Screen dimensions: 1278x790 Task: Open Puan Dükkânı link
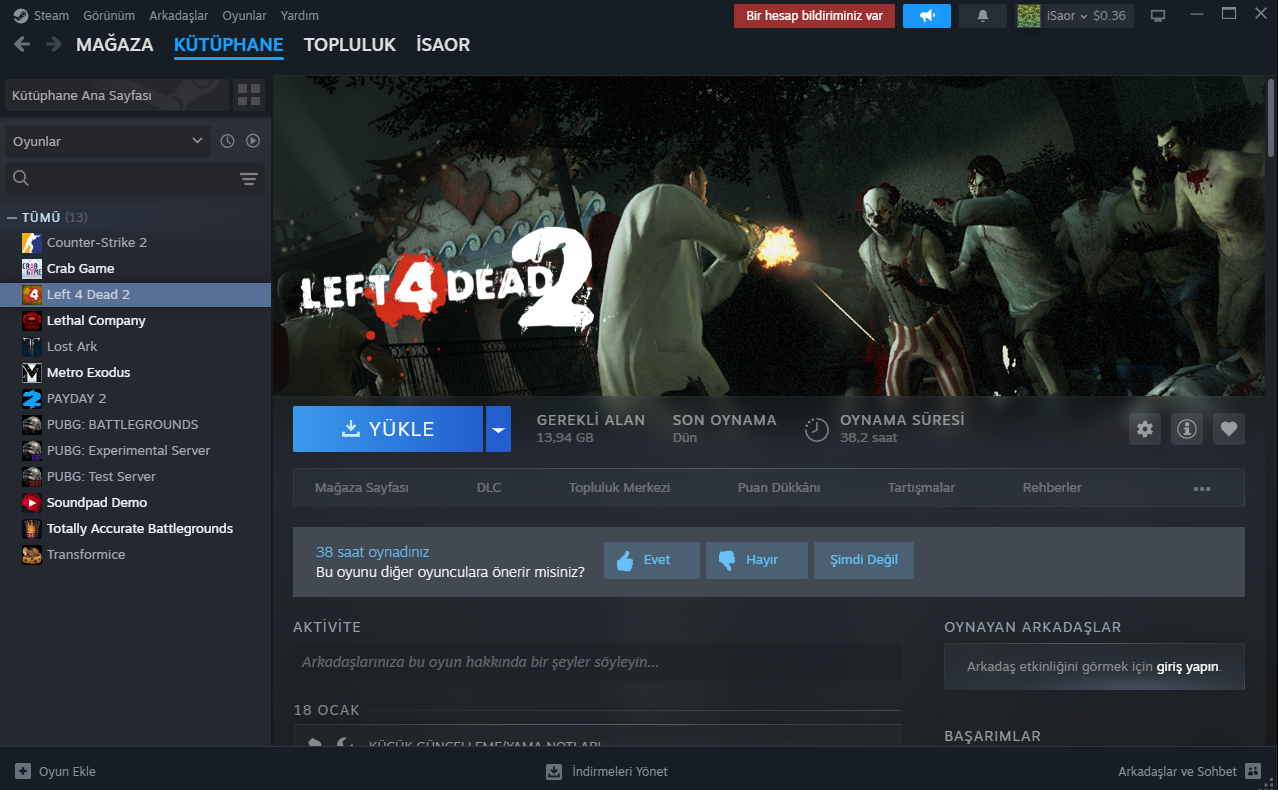coord(779,488)
